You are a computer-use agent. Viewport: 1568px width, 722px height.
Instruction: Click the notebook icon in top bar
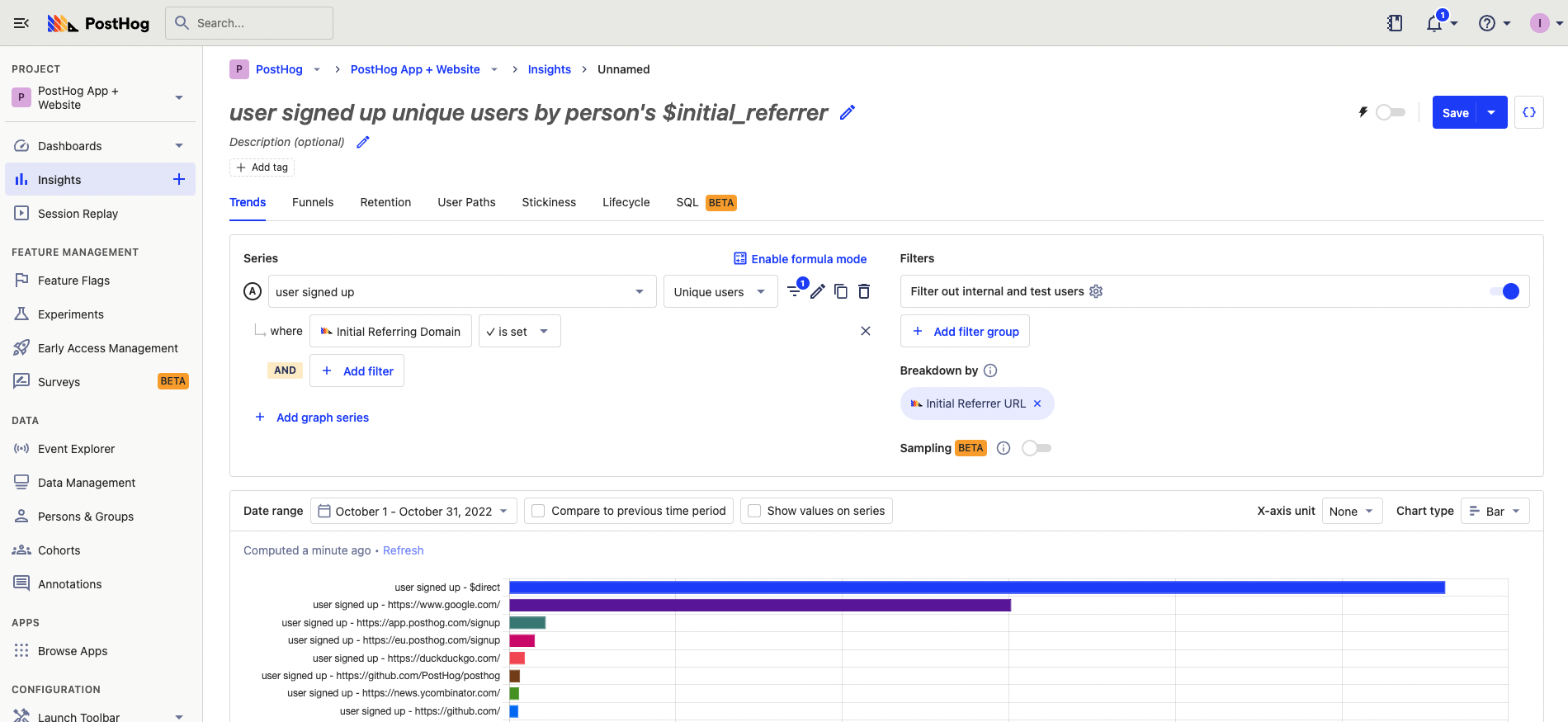tap(1395, 23)
